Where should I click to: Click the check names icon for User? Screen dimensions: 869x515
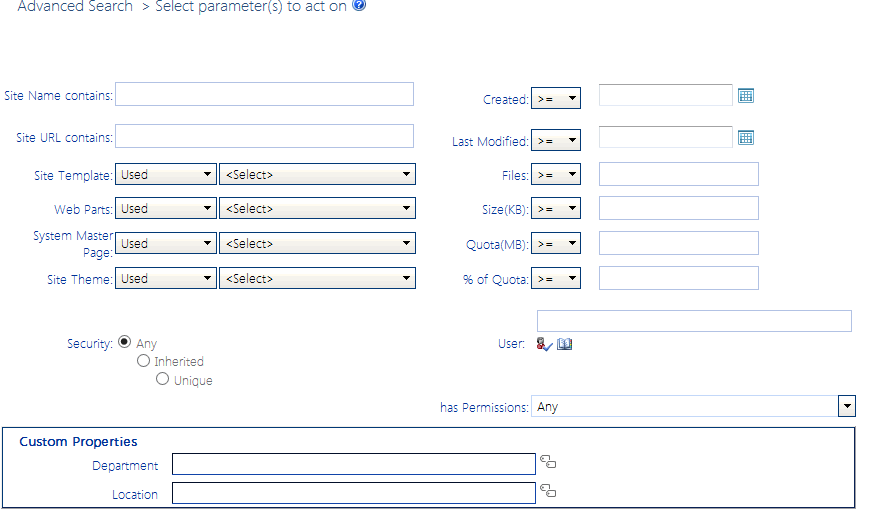544,344
